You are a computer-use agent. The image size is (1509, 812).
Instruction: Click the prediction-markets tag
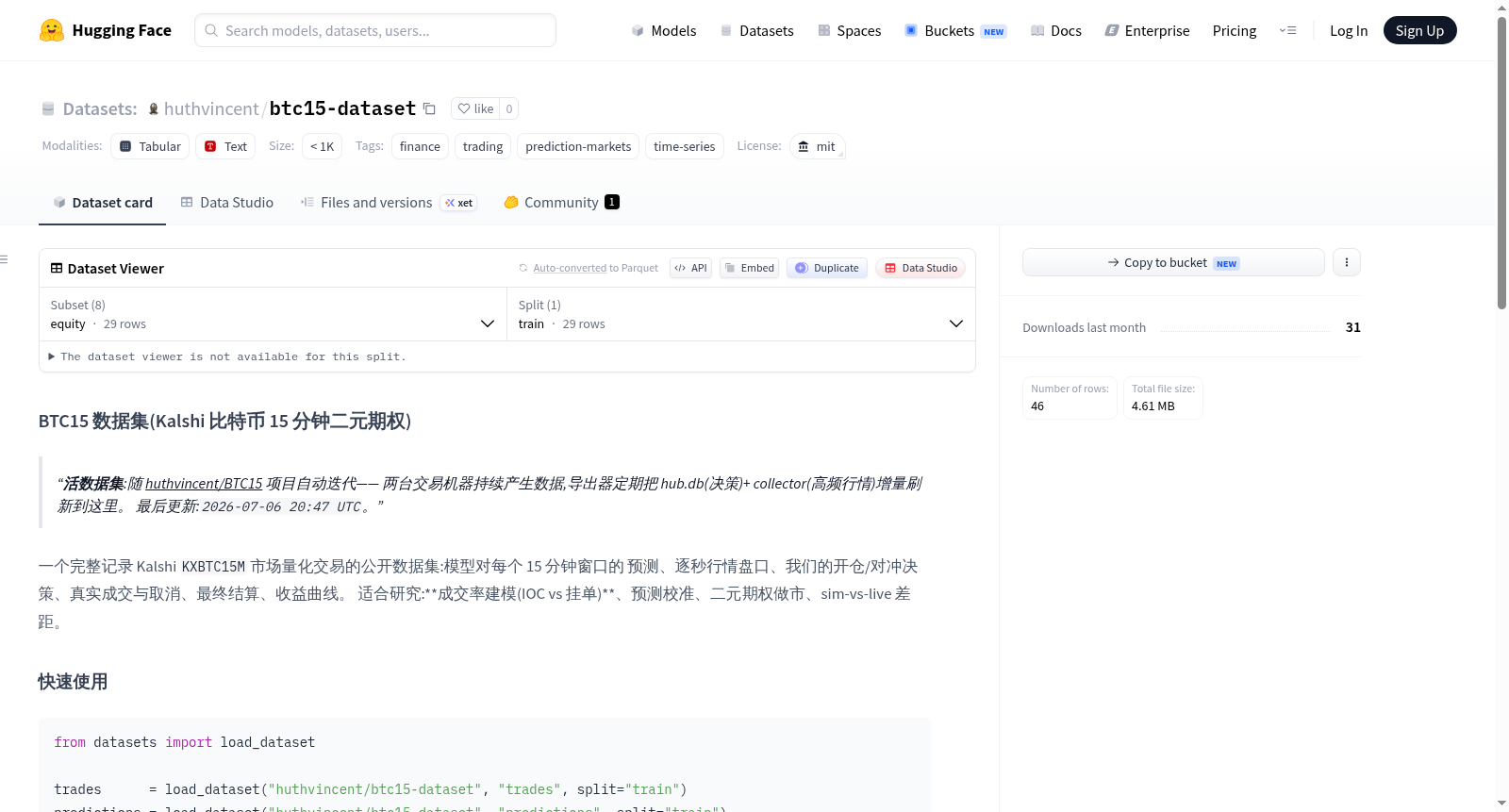click(x=578, y=146)
